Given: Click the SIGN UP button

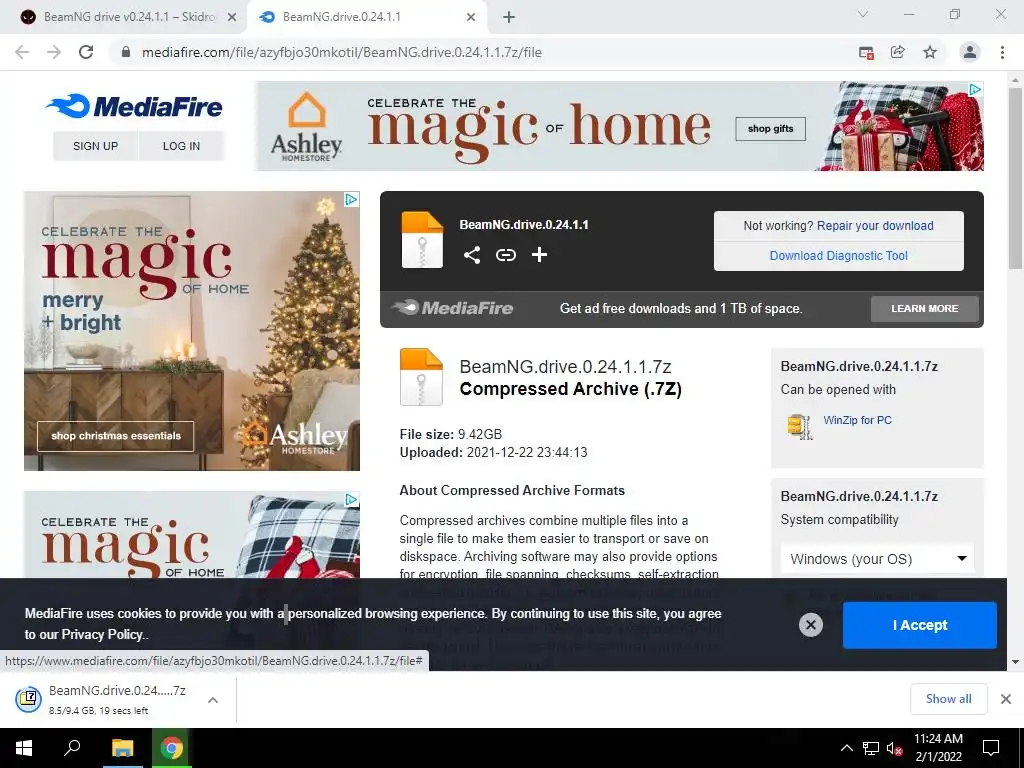Looking at the screenshot, I should [x=95, y=146].
